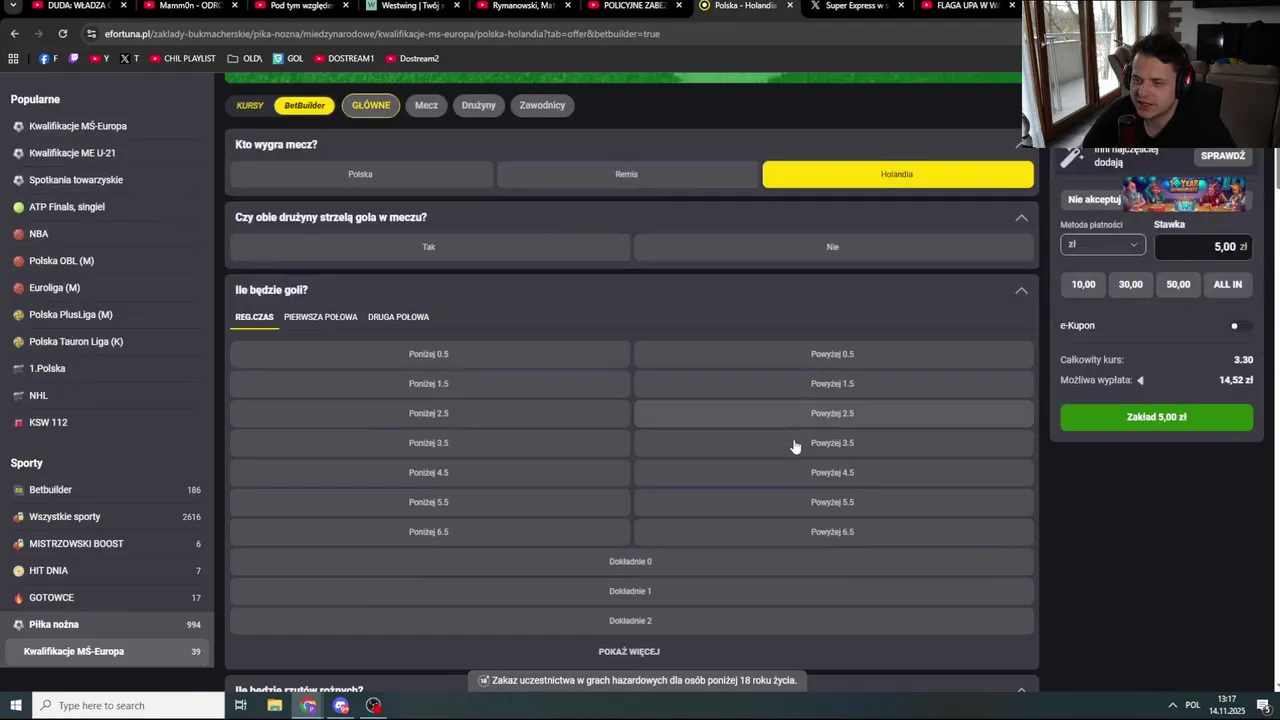Click the Polska PlusLiga volleyball icon
The width and height of the screenshot is (1280, 720).
[18, 315]
